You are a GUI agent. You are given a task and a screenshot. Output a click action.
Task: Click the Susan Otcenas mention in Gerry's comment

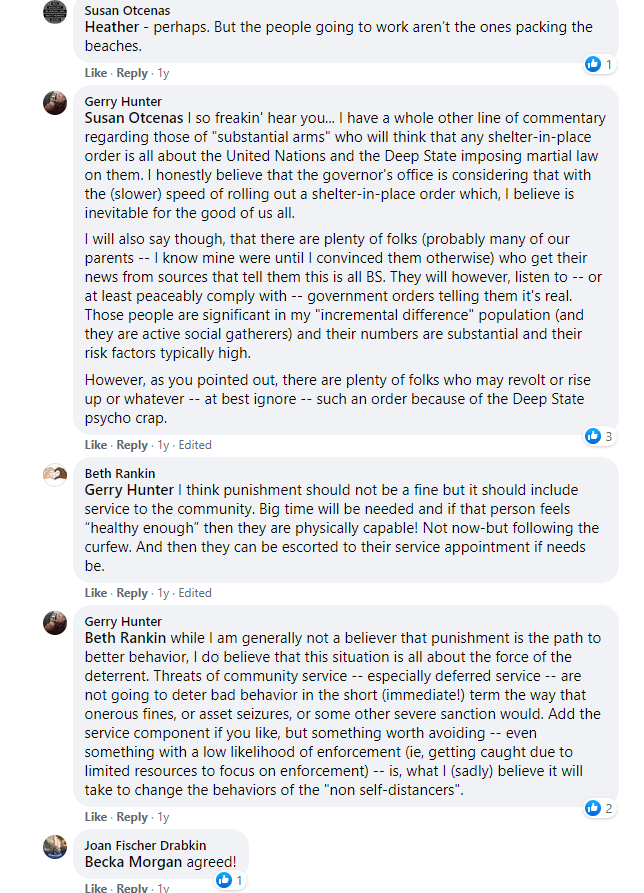pos(134,118)
